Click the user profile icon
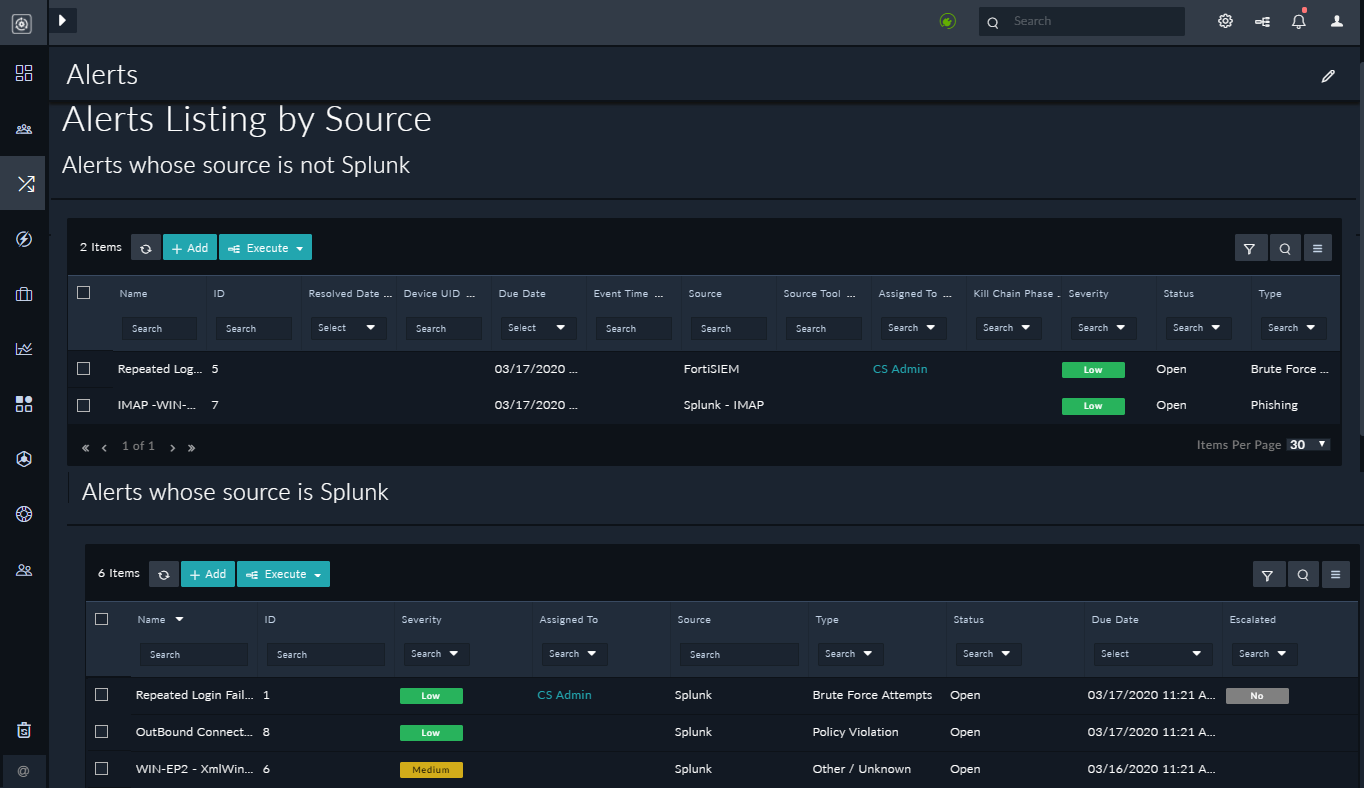 [1336, 21]
